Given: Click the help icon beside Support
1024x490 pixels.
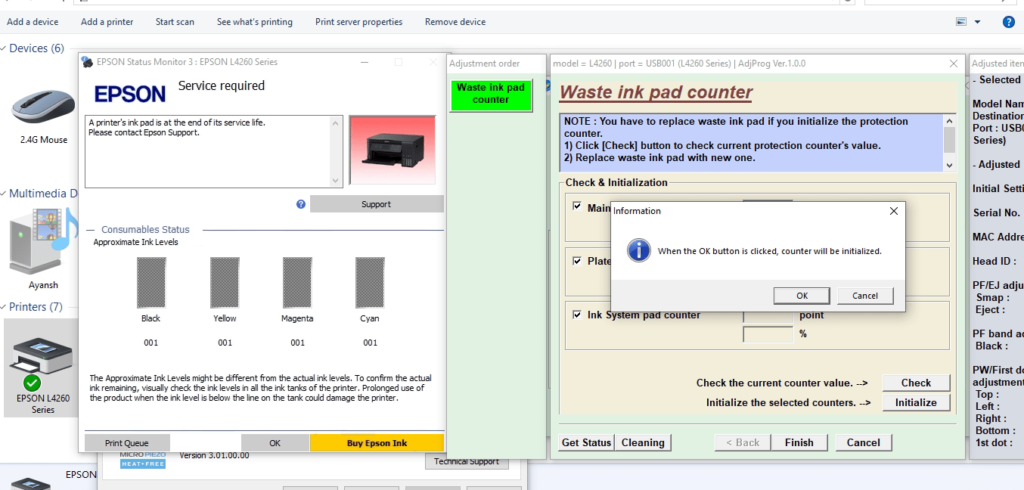Looking at the screenshot, I should [x=300, y=204].
